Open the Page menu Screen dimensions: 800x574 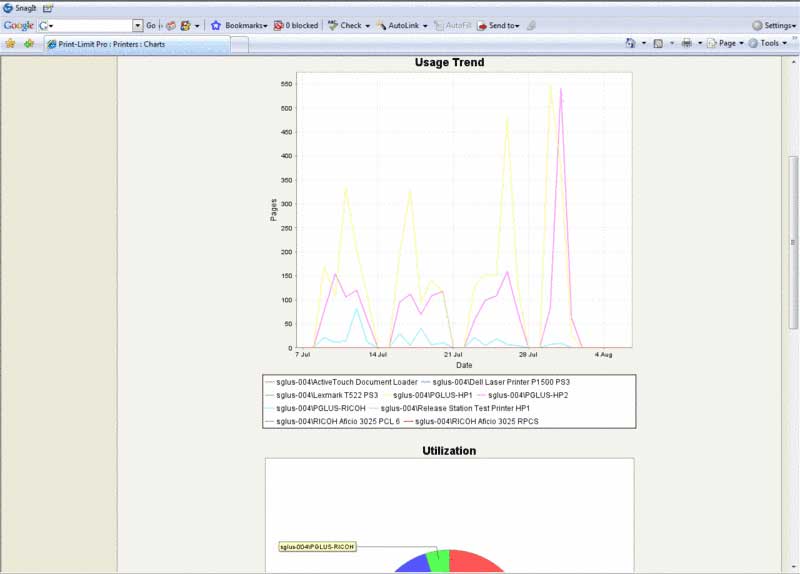click(725, 44)
